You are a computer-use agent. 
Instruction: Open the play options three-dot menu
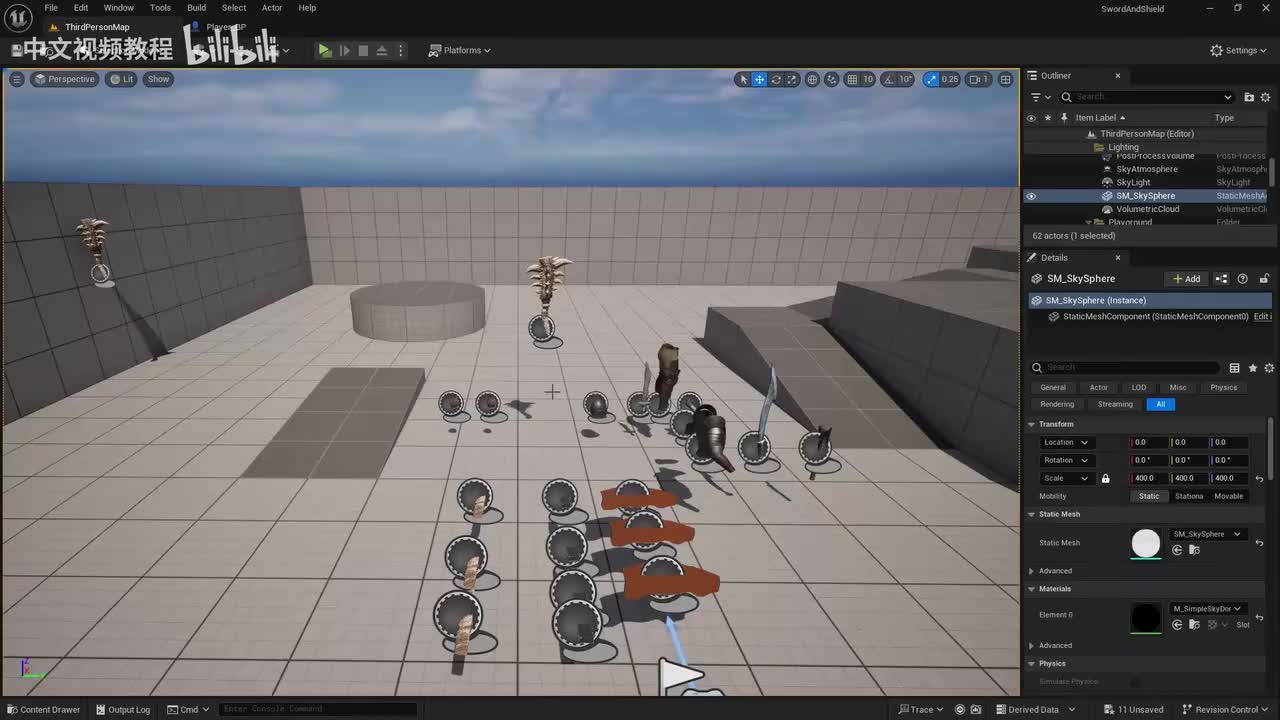coord(401,50)
